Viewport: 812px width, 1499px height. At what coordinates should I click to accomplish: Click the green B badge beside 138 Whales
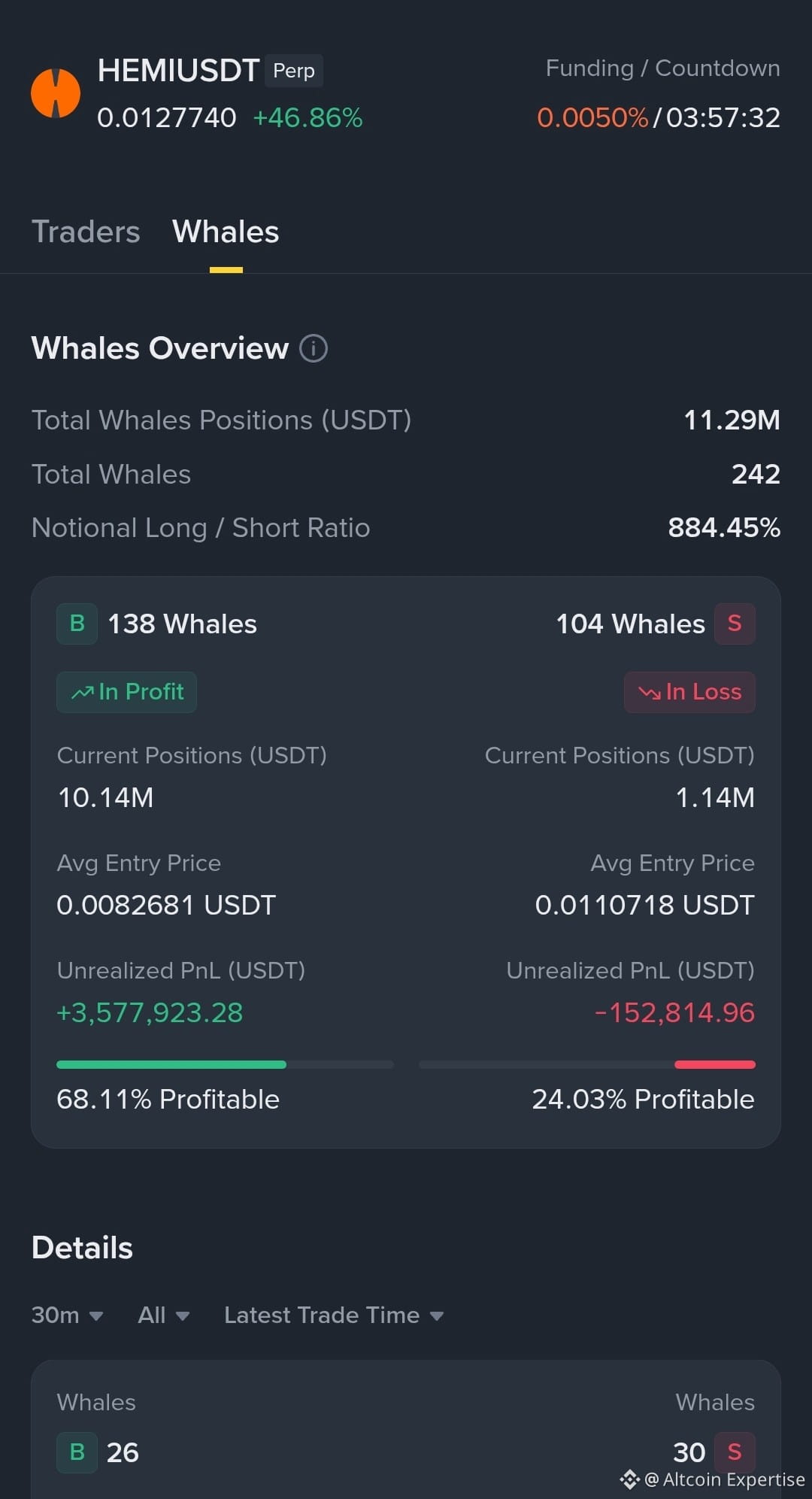coord(77,624)
